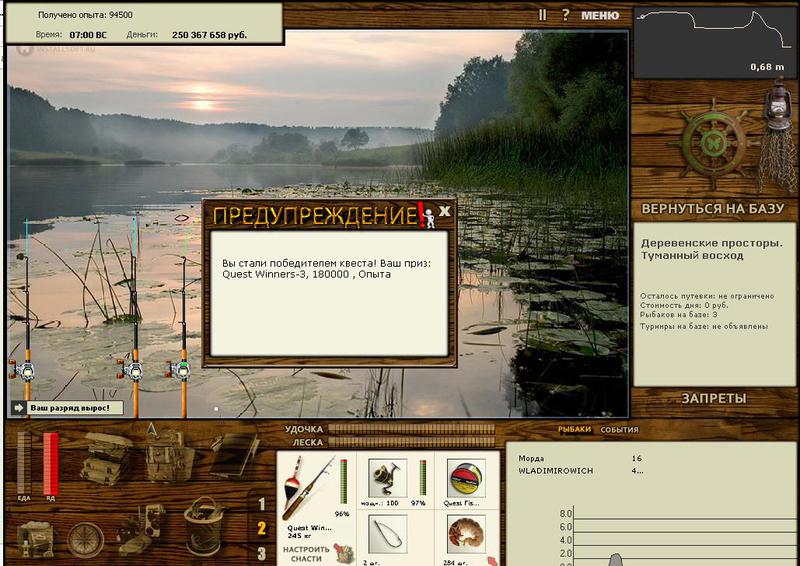Open the compass icon
The image size is (800, 566).
click(x=85, y=539)
